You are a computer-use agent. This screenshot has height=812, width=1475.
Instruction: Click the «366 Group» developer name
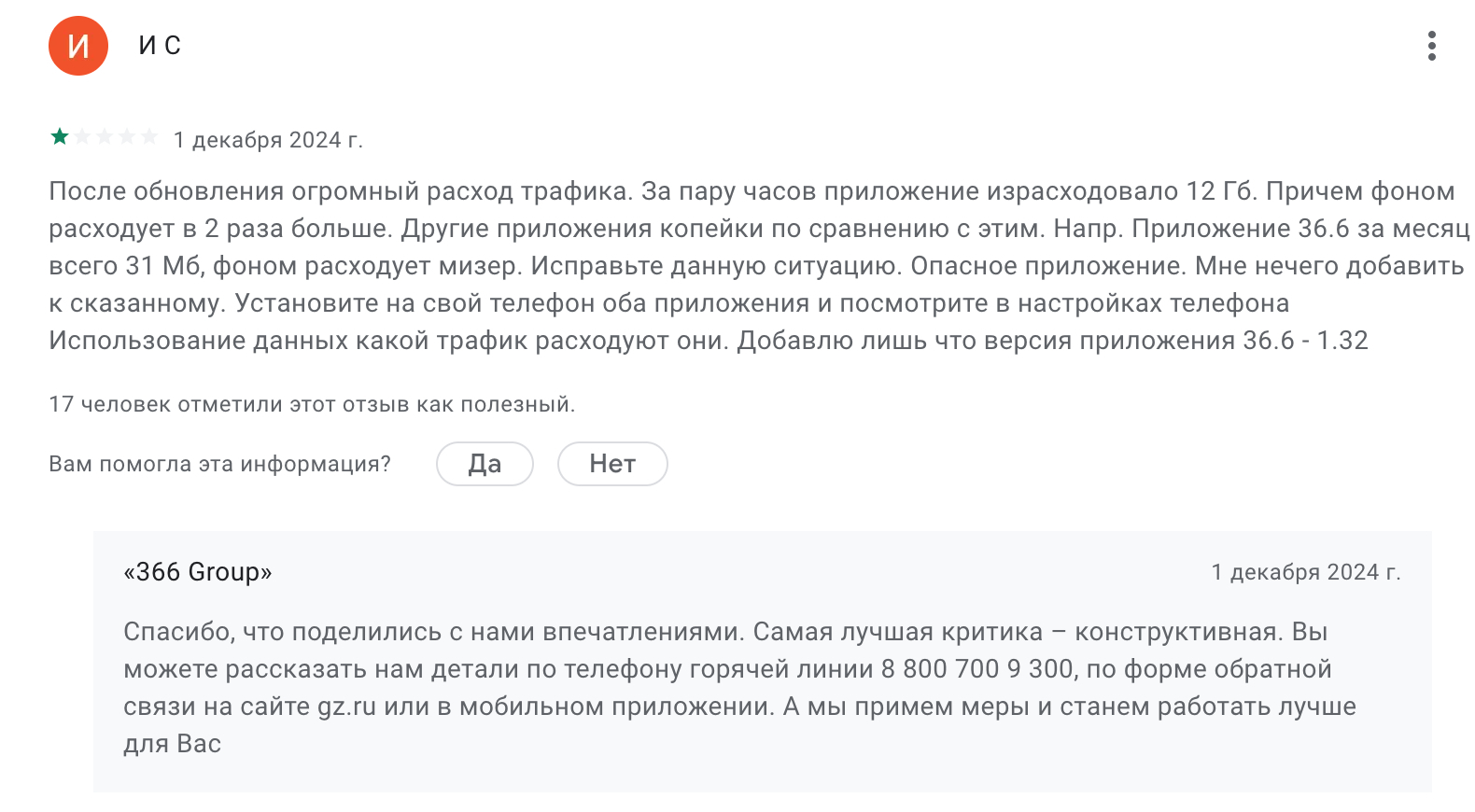click(198, 572)
